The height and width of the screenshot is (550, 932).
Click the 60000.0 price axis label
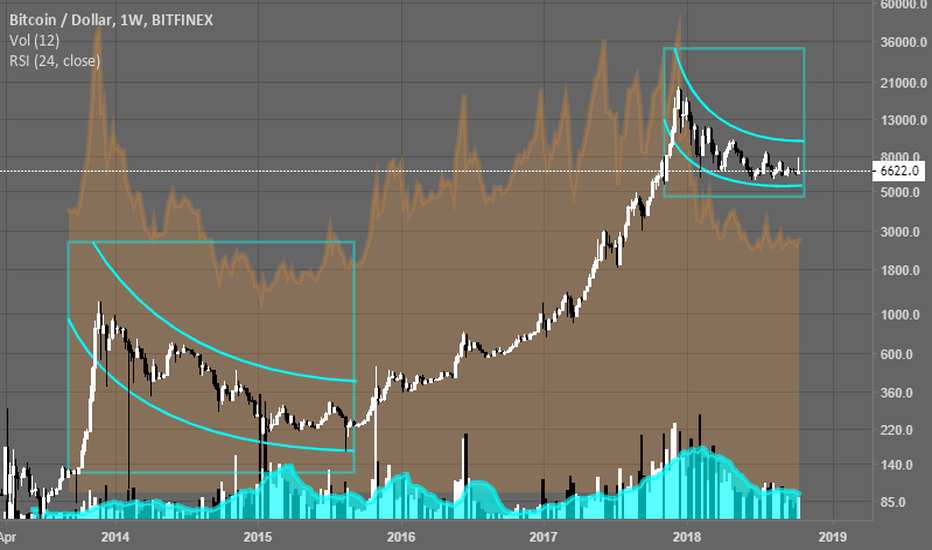903,5
